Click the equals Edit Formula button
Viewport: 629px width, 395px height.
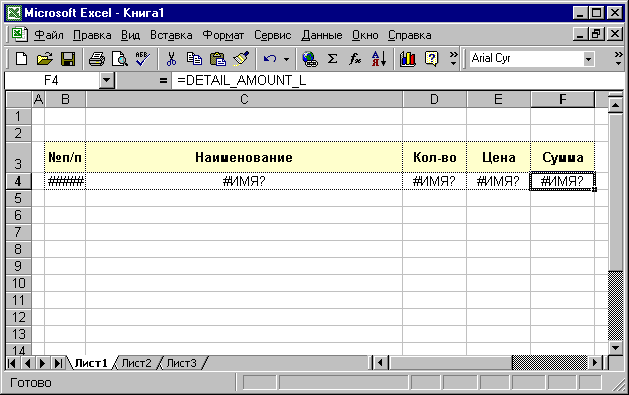[163, 81]
